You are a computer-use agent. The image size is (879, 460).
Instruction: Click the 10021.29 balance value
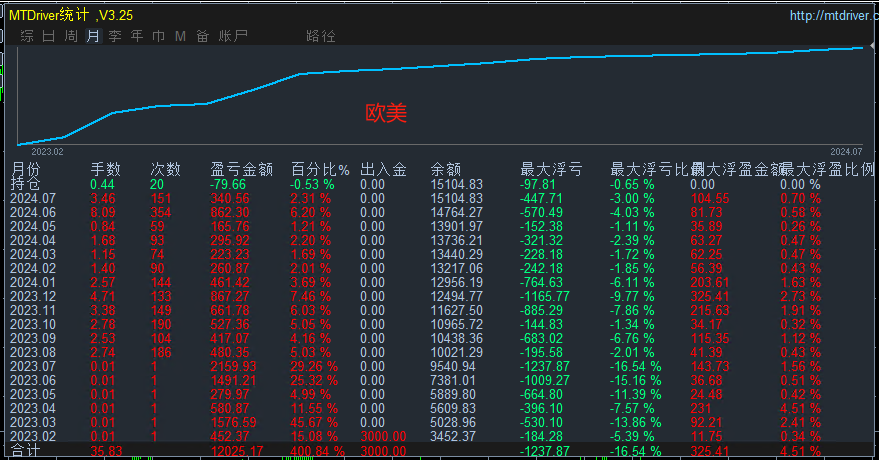tap(456, 352)
